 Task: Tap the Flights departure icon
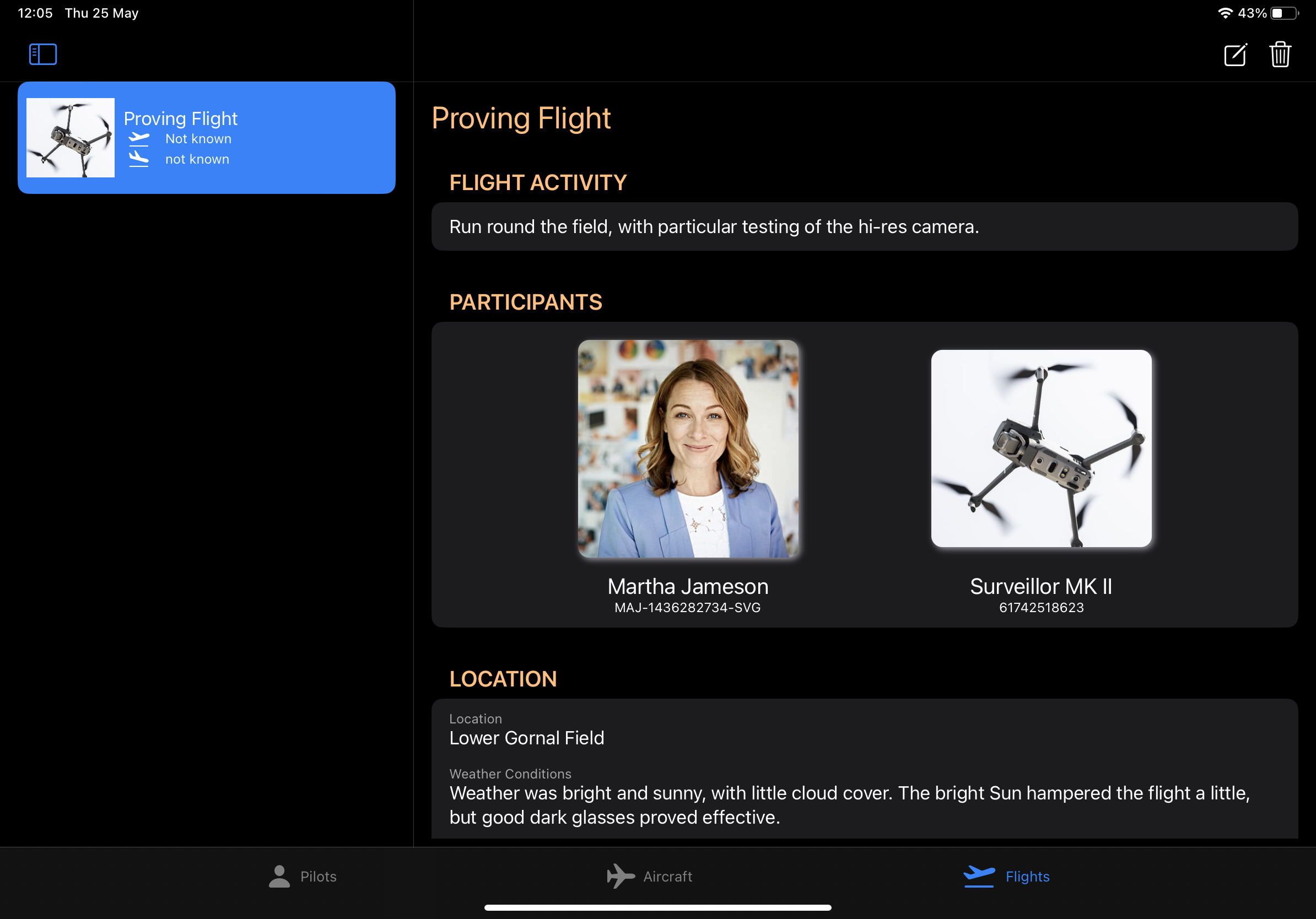coord(979,876)
